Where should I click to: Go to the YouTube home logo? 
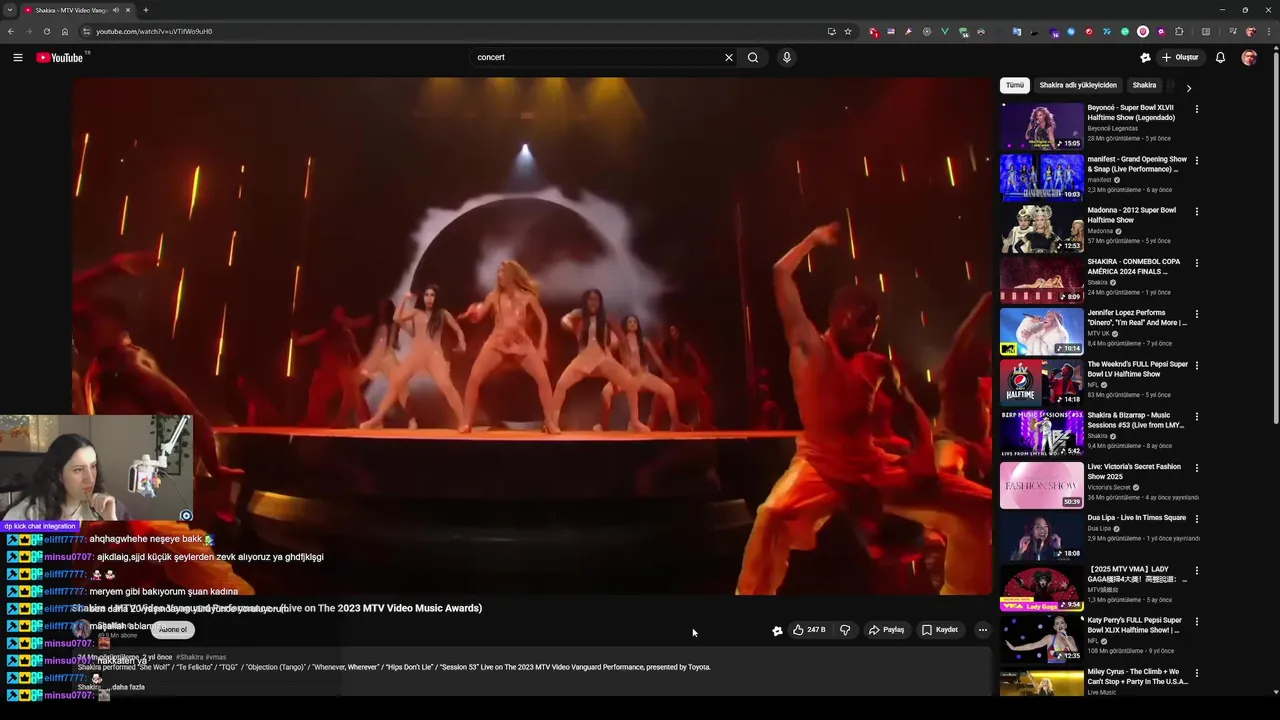click(x=60, y=57)
